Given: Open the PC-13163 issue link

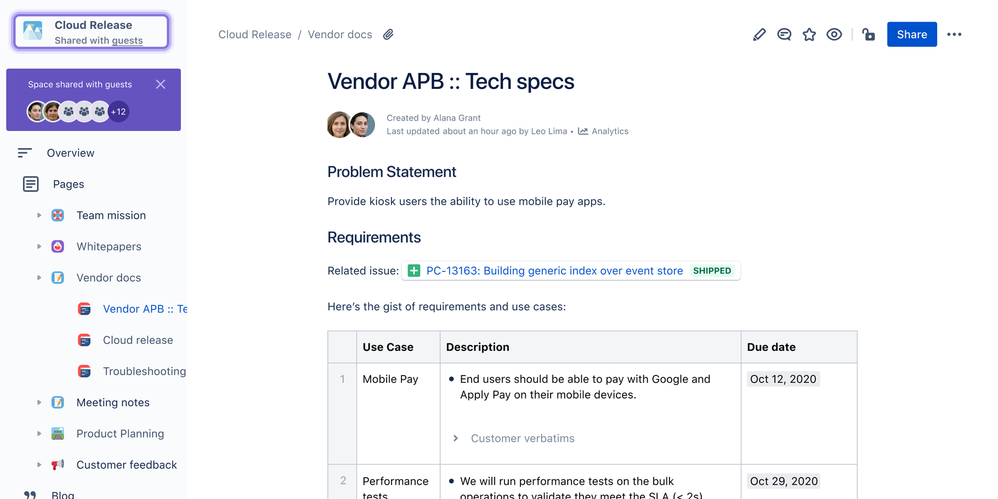Looking at the screenshot, I should [554, 271].
